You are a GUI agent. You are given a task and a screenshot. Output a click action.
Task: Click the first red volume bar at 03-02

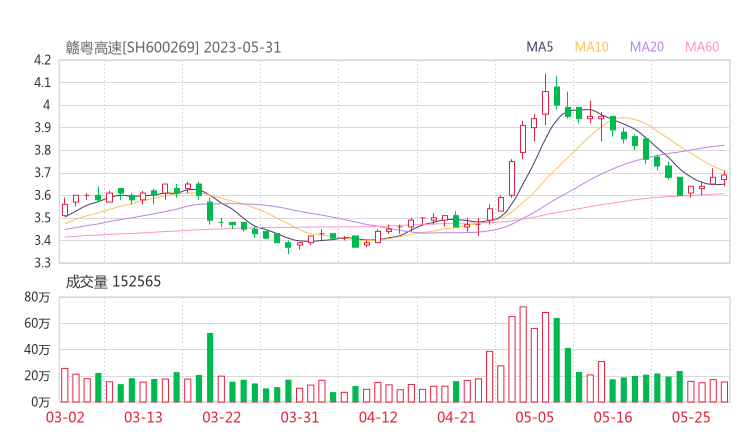tap(65, 385)
